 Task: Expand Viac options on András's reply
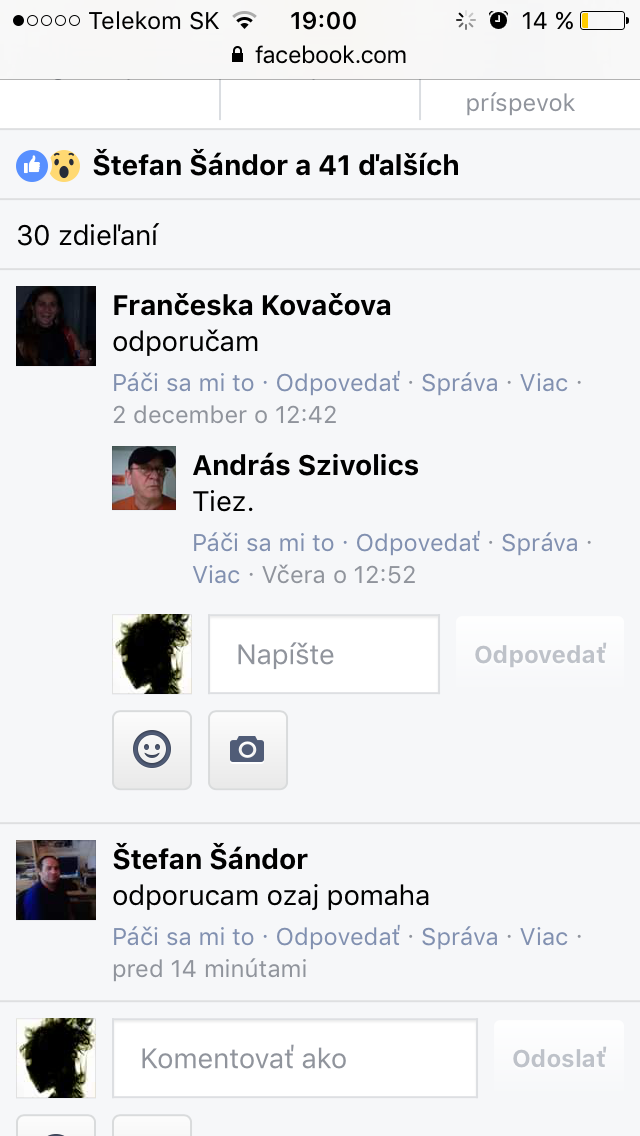click(216, 575)
